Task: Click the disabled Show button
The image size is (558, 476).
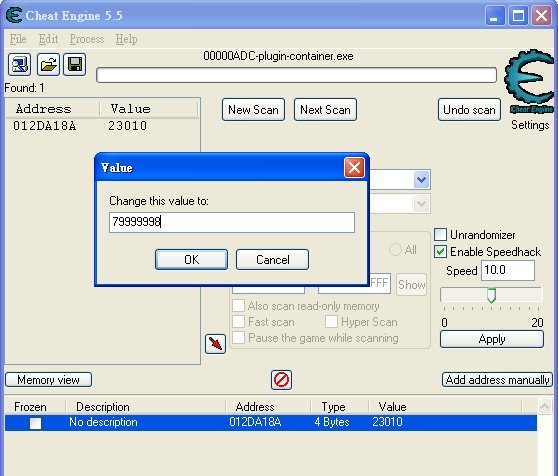Action: click(x=412, y=285)
